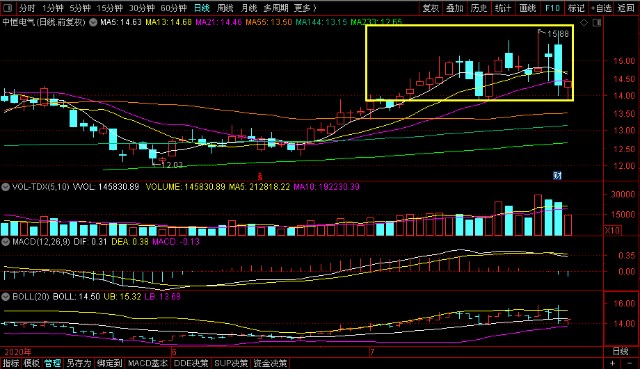The height and width of the screenshot is (369, 640).
Task: Click the panel layout icon at top-left
Action: pyautogui.click(x=8, y=8)
